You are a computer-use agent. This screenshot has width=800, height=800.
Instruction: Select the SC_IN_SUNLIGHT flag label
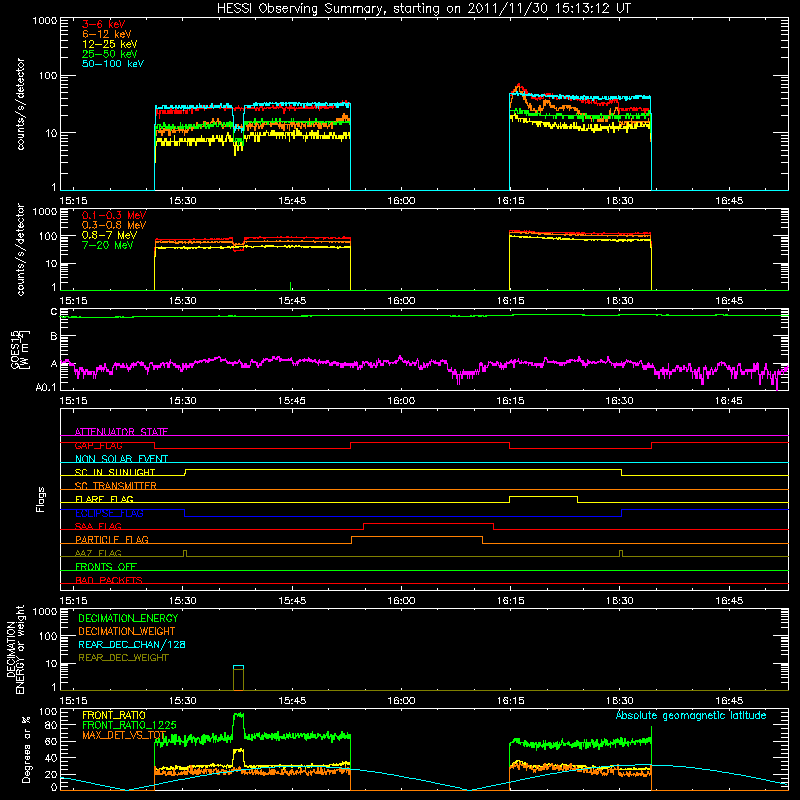pos(115,472)
